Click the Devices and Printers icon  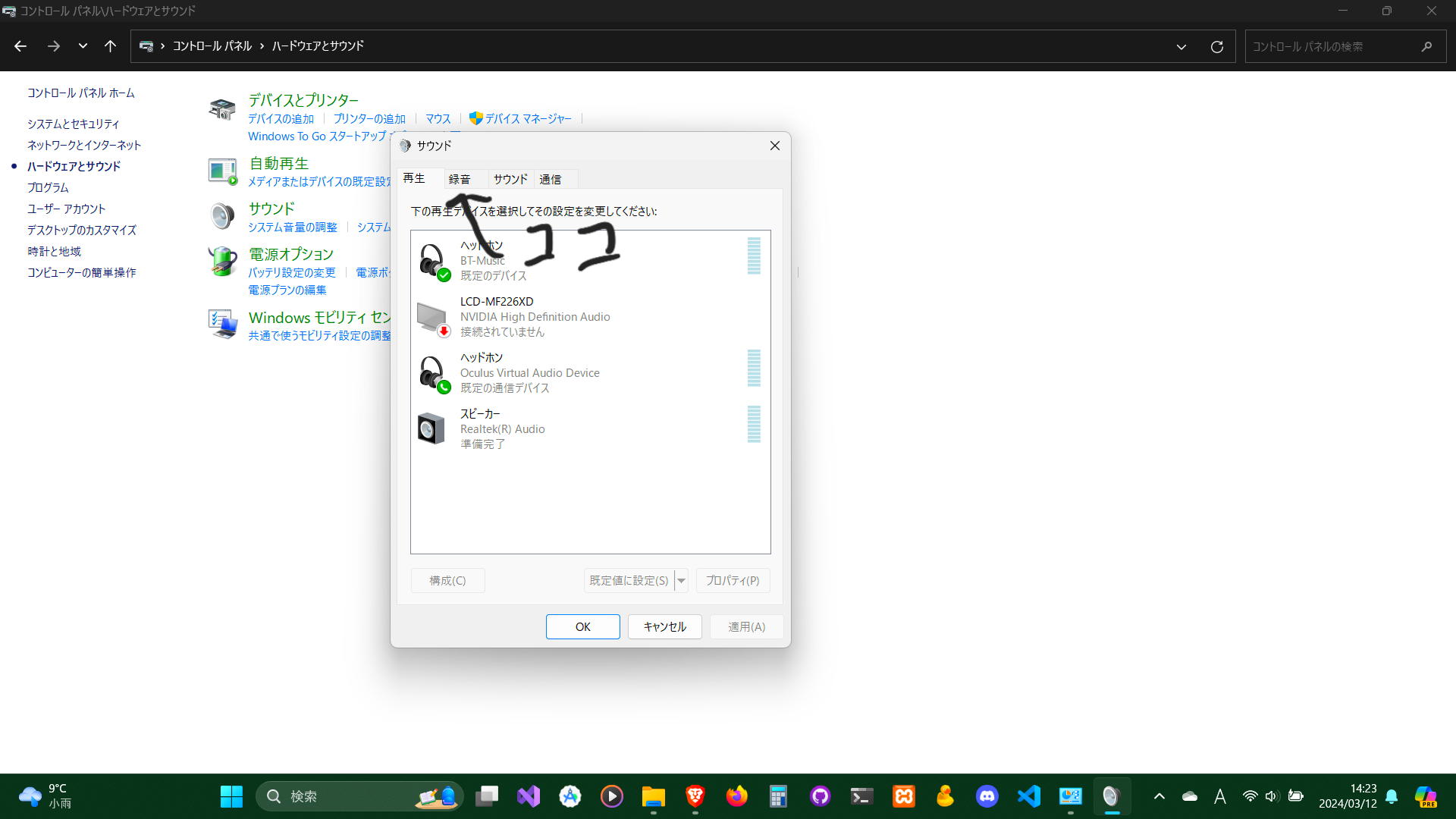[222, 109]
